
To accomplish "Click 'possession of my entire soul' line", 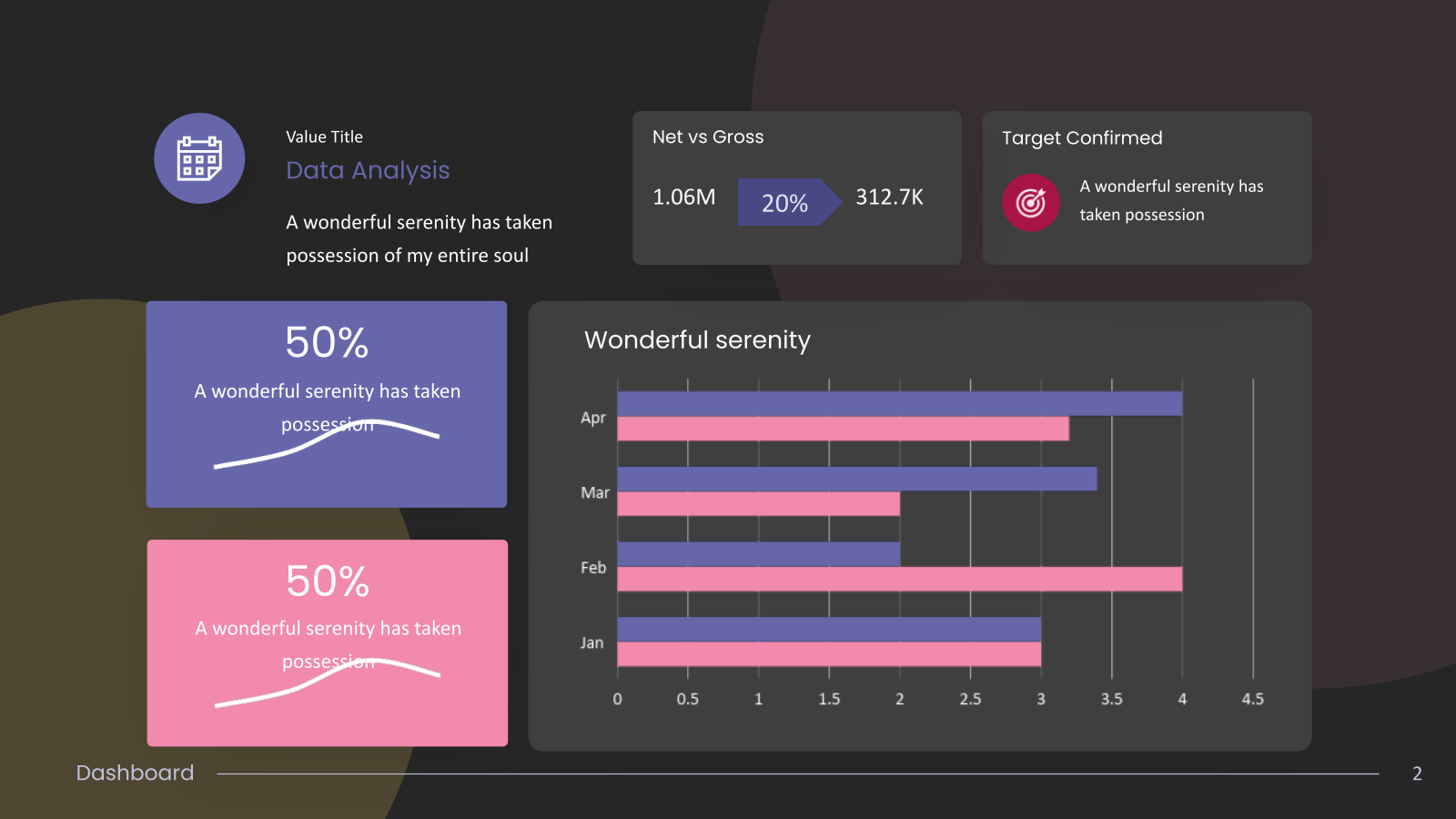I will point(407,256).
